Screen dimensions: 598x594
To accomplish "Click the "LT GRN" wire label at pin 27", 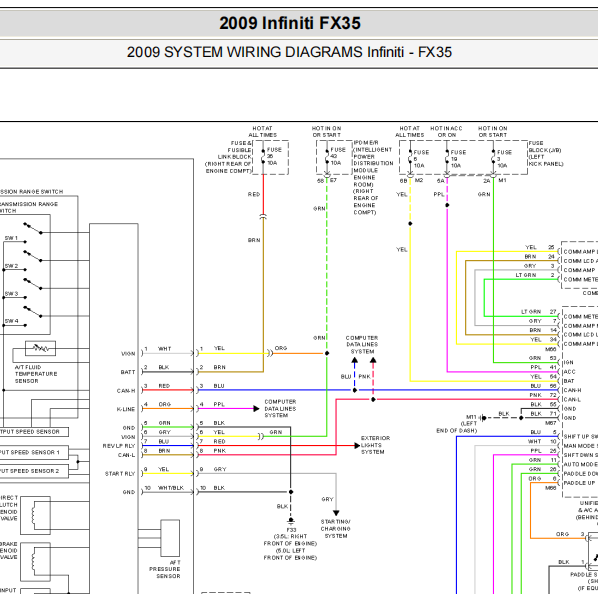I will point(531,312).
